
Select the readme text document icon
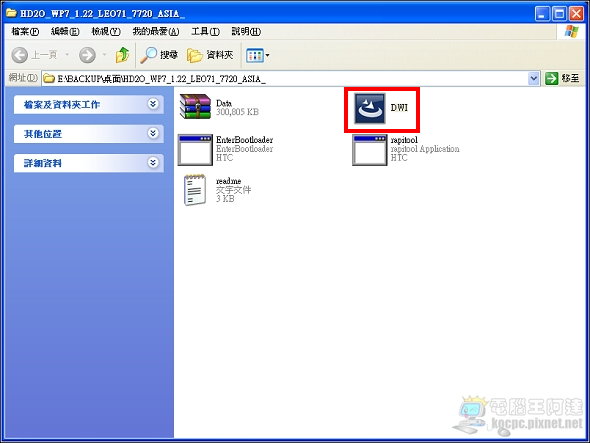pyautogui.click(x=195, y=190)
